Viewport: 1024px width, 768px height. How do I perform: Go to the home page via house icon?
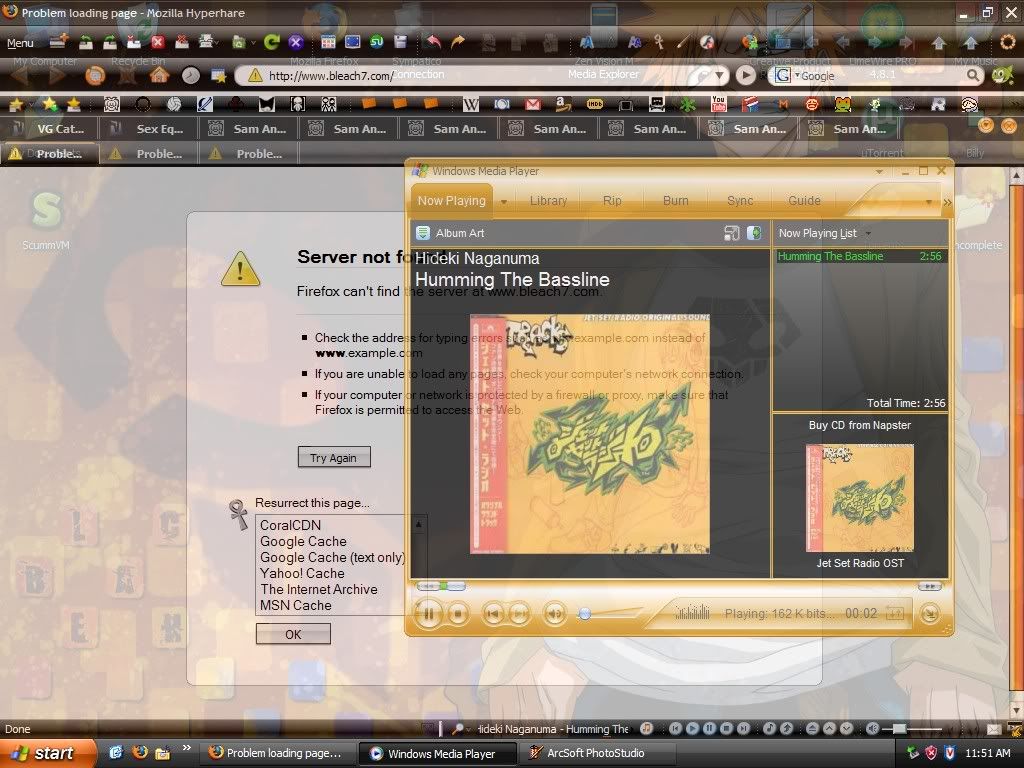pyautogui.click(x=159, y=76)
